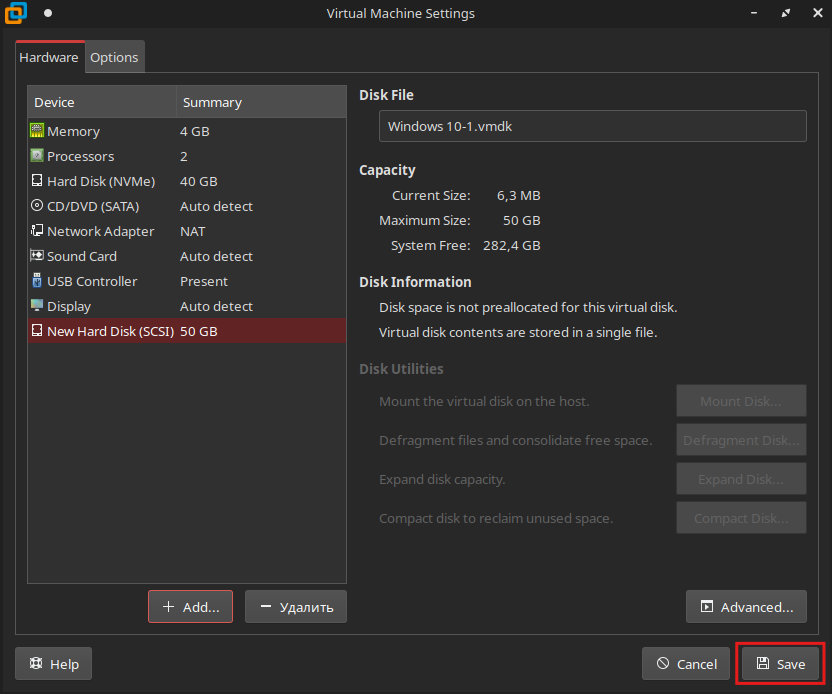Viewport: 832px width, 694px height.
Task: Open Advanced... disk settings
Action: (x=746, y=606)
